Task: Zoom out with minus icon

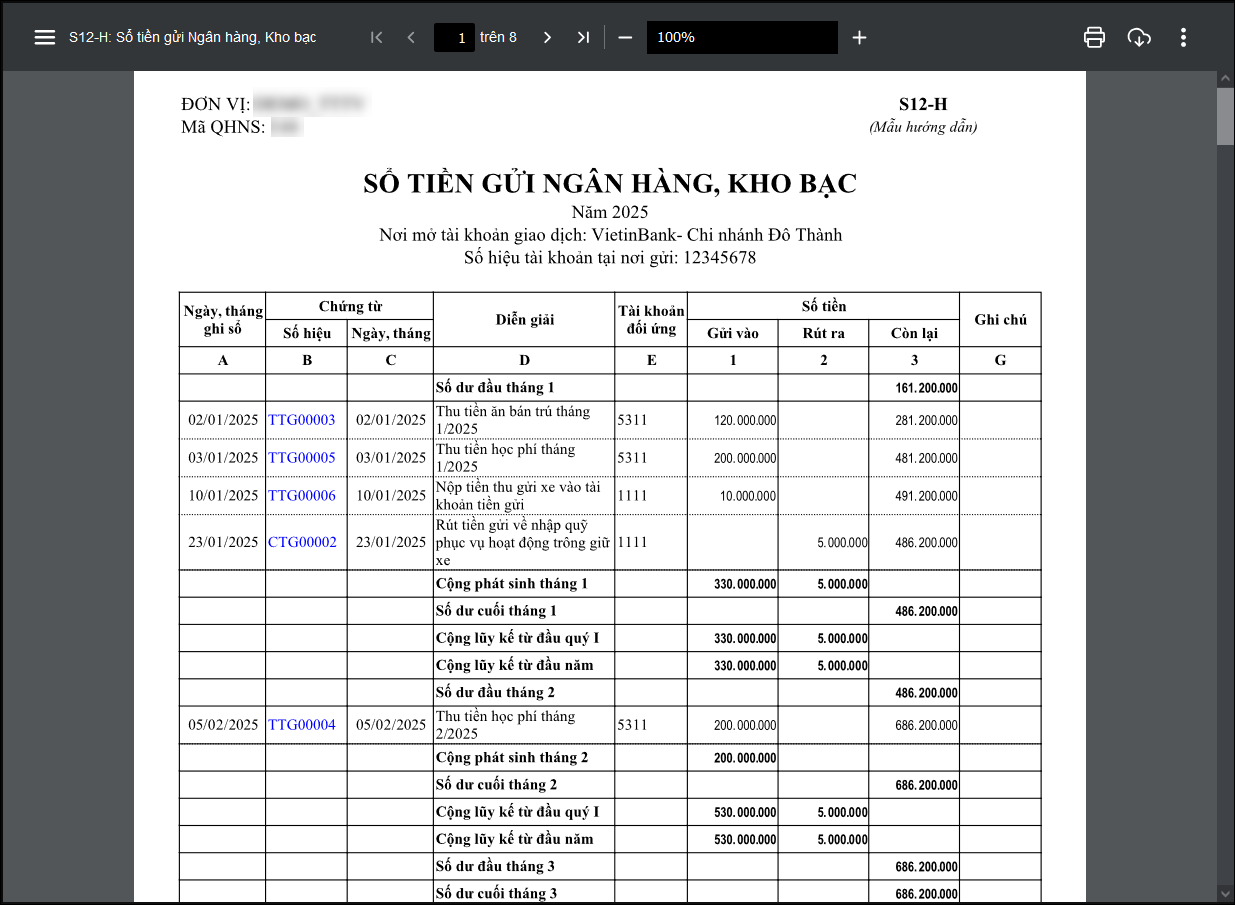Action: pyautogui.click(x=625, y=37)
